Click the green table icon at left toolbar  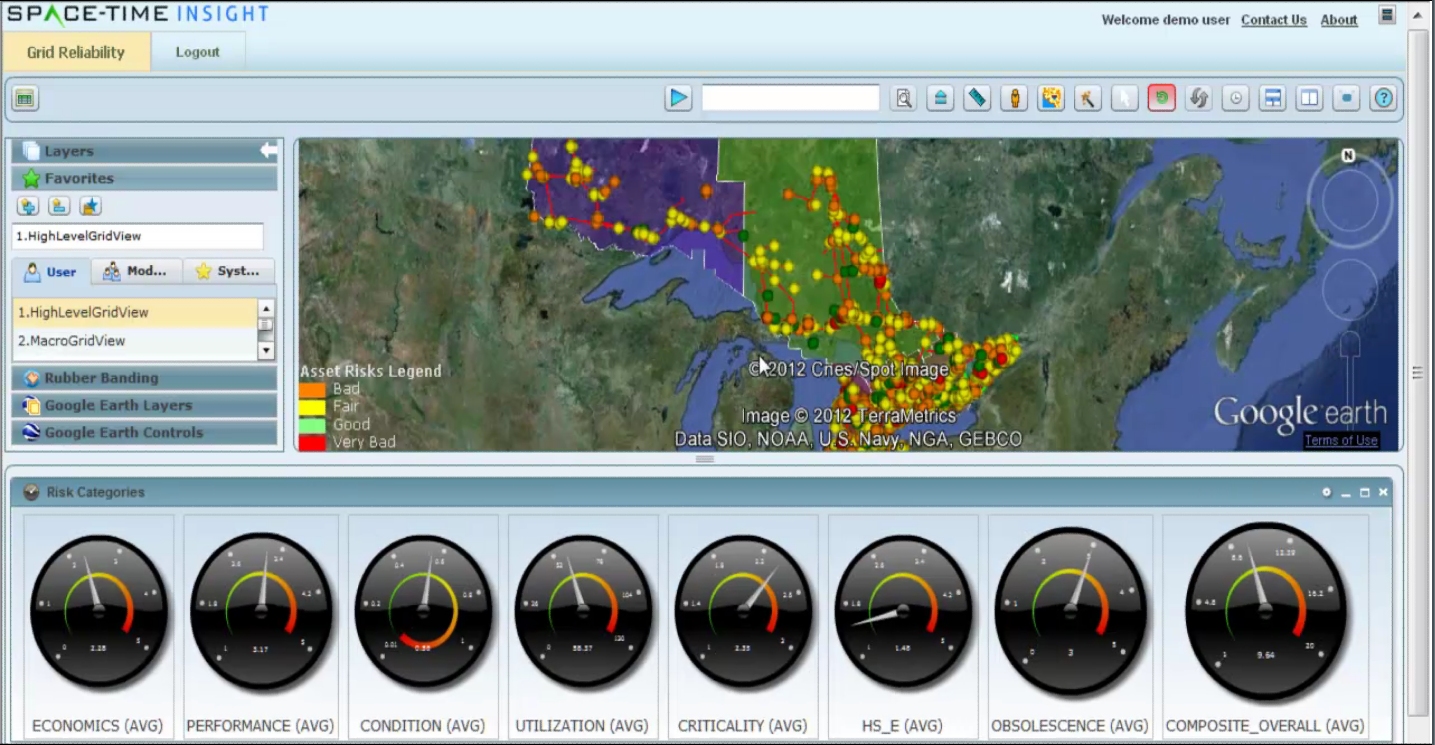coord(25,98)
